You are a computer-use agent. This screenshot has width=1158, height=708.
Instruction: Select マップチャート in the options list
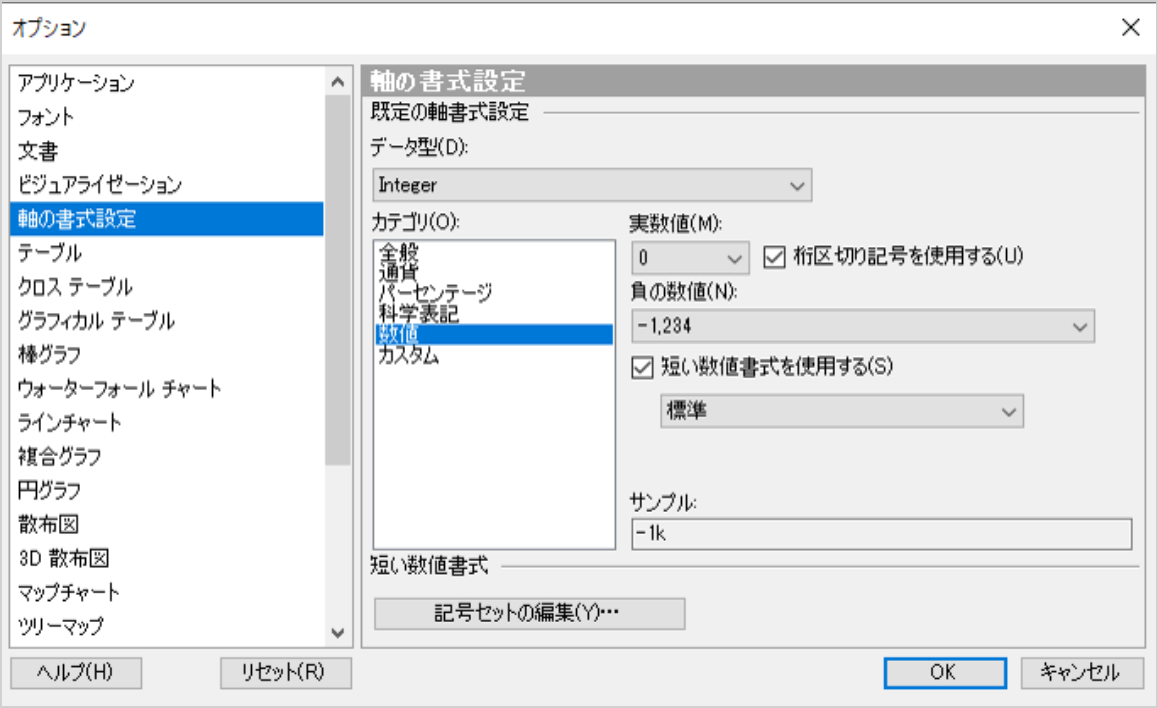pyautogui.click(x=167, y=592)
